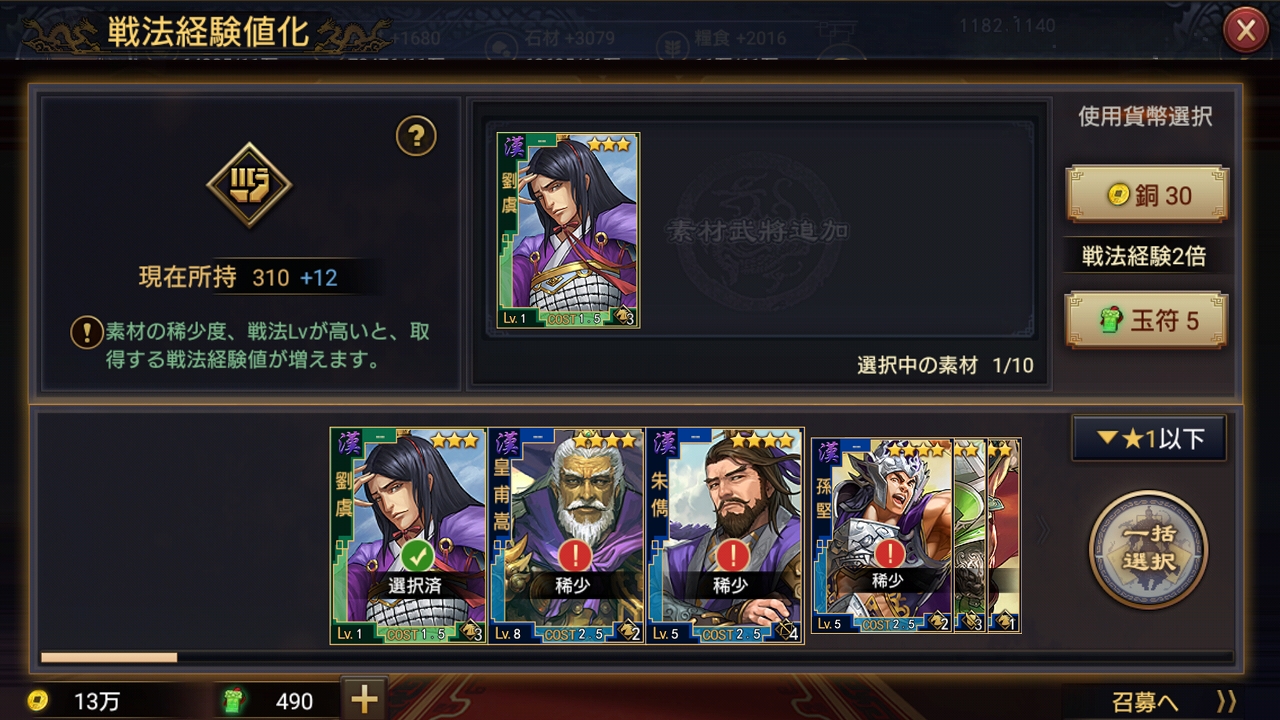This screenshot has width=1280, height=720.
Task: Select the 孫堅 general card
Action: (x=882, y=536)
